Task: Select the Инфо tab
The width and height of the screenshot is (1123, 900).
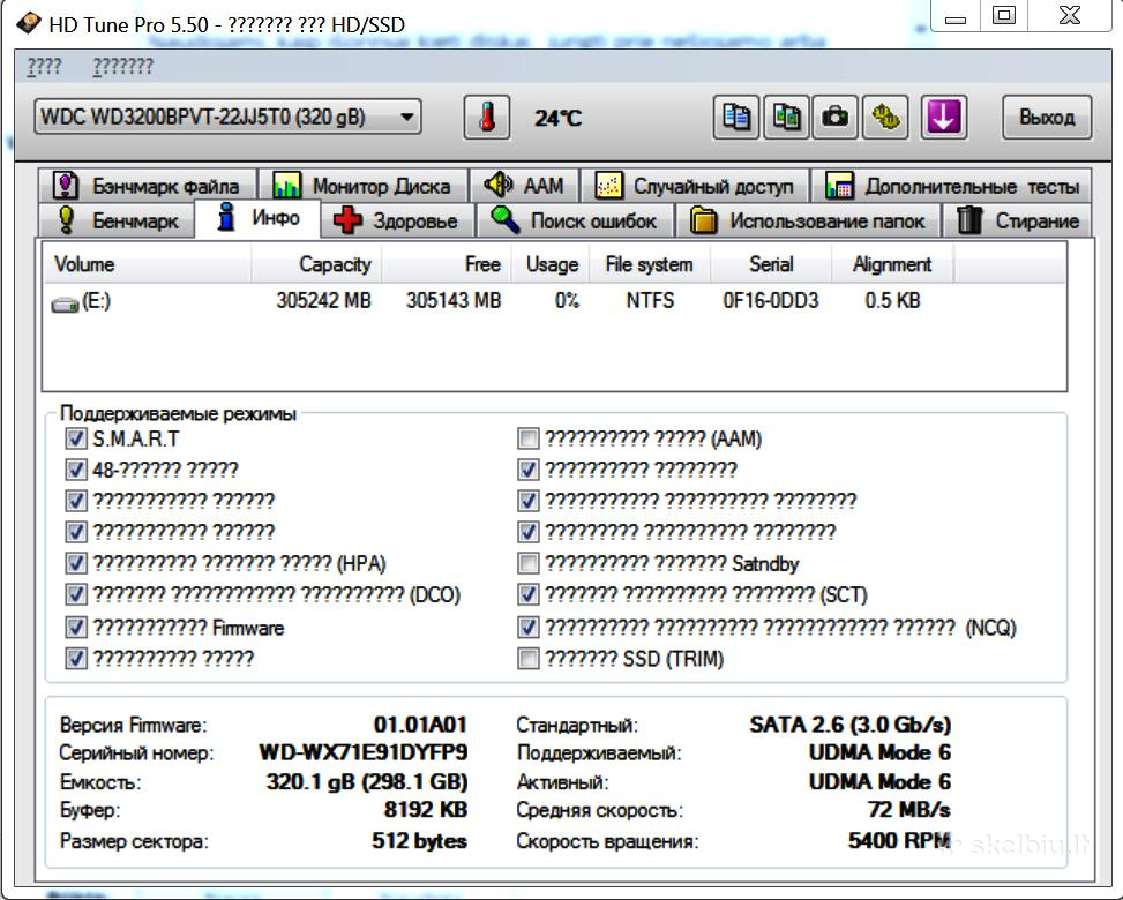Action: (x=258, y=218)
